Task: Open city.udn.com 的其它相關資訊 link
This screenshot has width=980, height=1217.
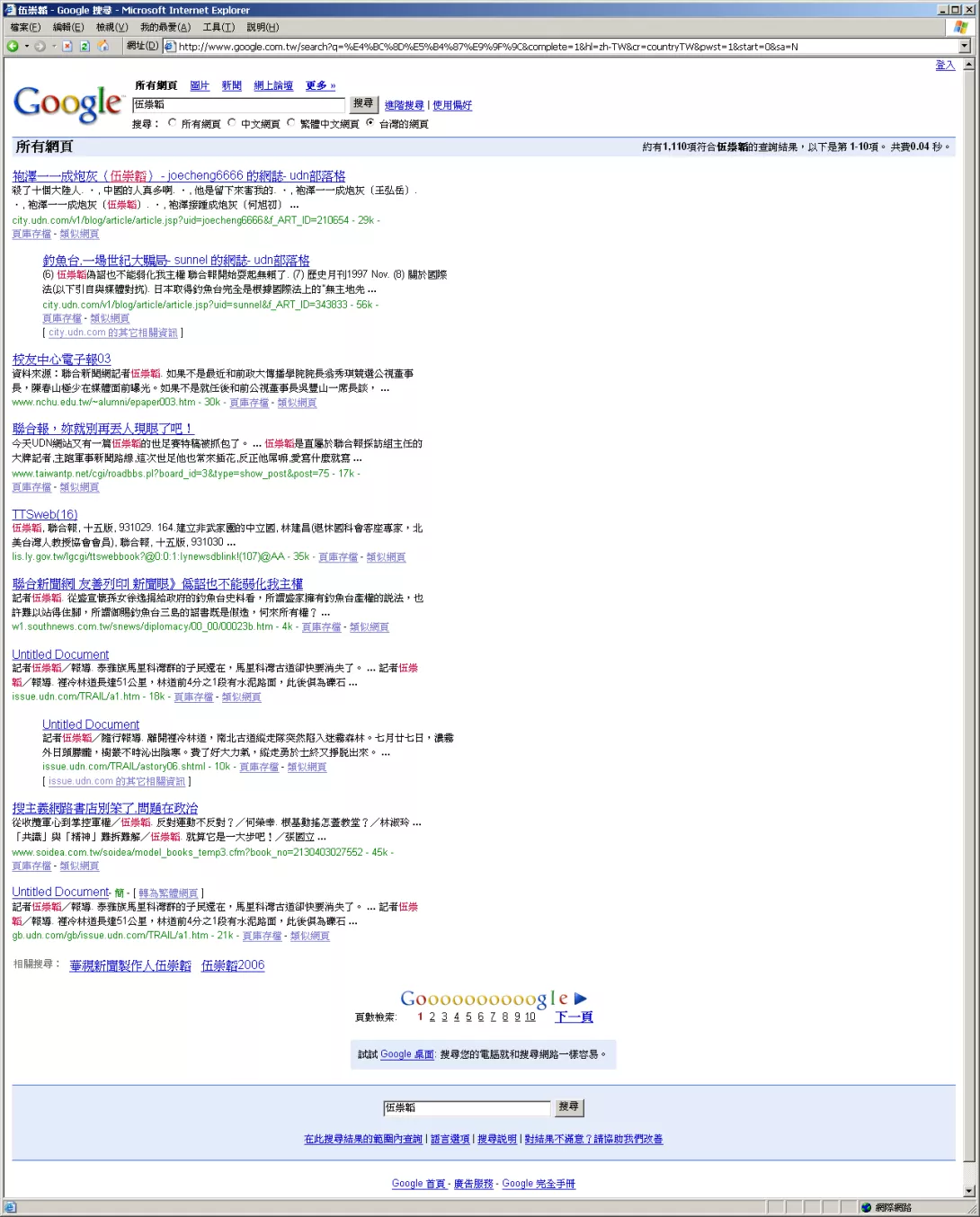Action: pyautogui.click(x=113, y=333)
